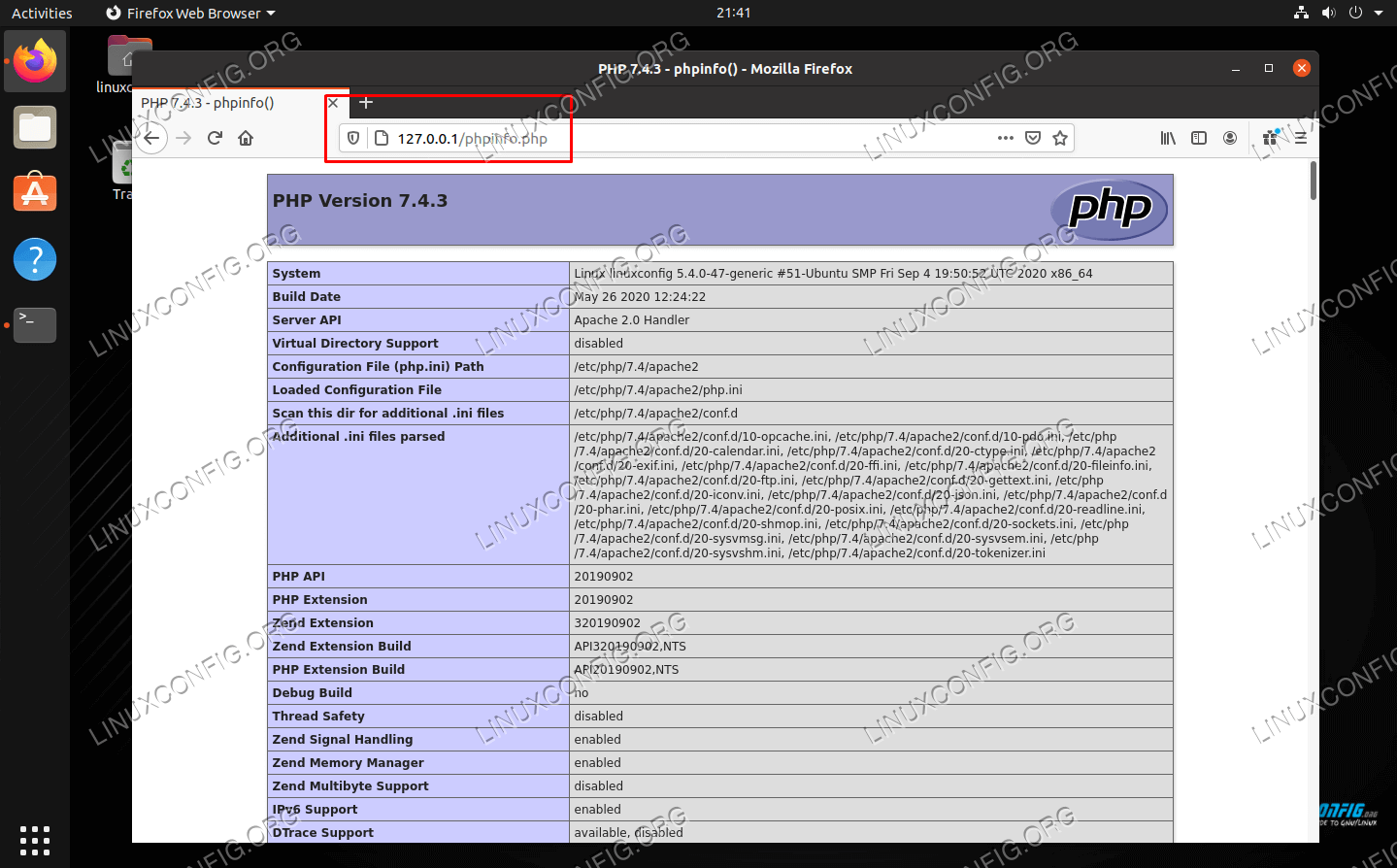Open the What's New gift icon
1397x868 pixels.
click(x=1270, y=138)
